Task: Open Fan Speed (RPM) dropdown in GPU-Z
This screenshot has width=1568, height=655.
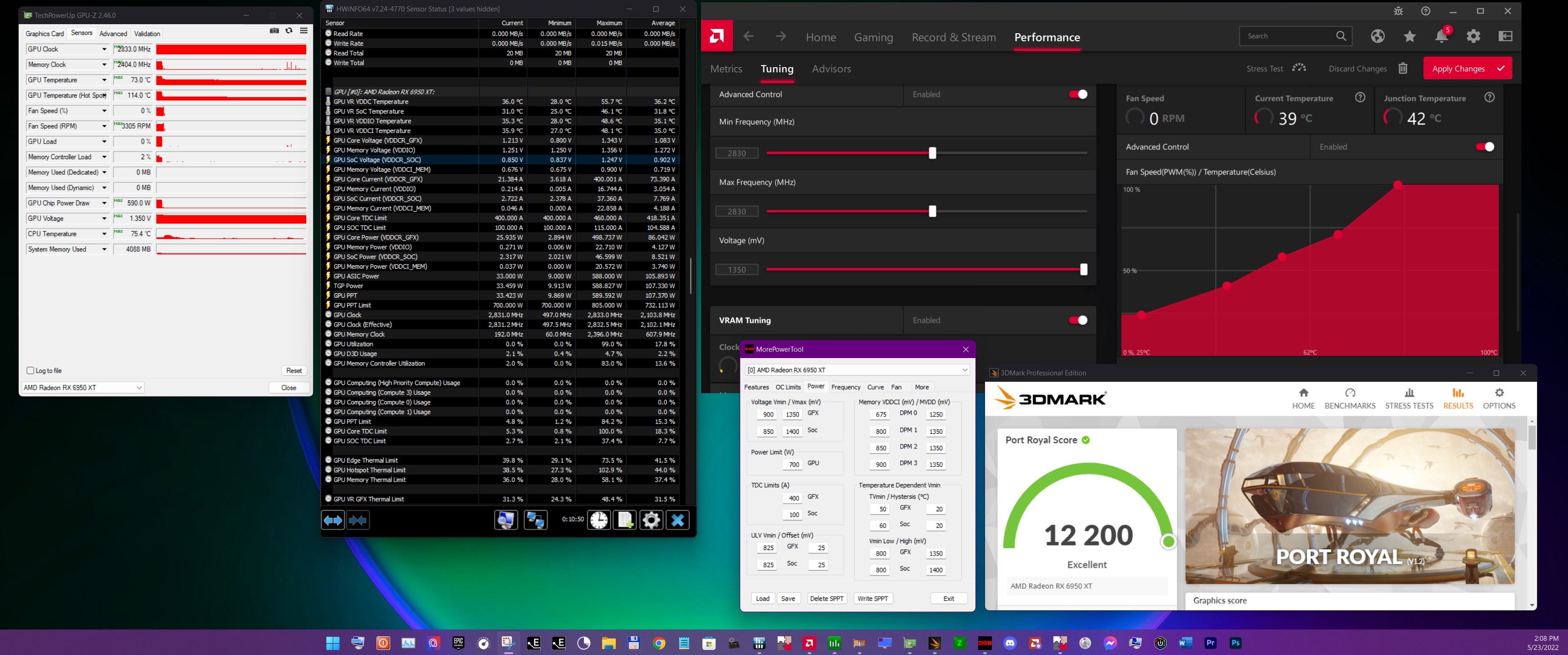Action: click(x=104, y=126)
